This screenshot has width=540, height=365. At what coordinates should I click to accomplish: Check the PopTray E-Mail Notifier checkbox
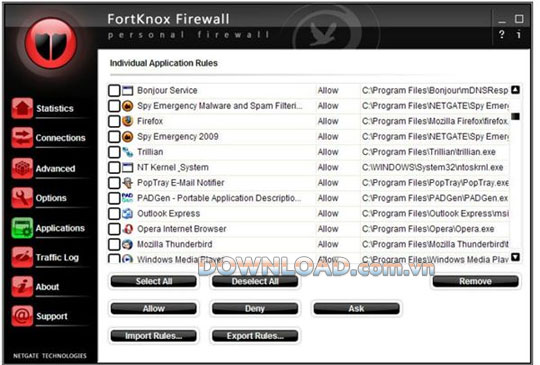point(114,183)
